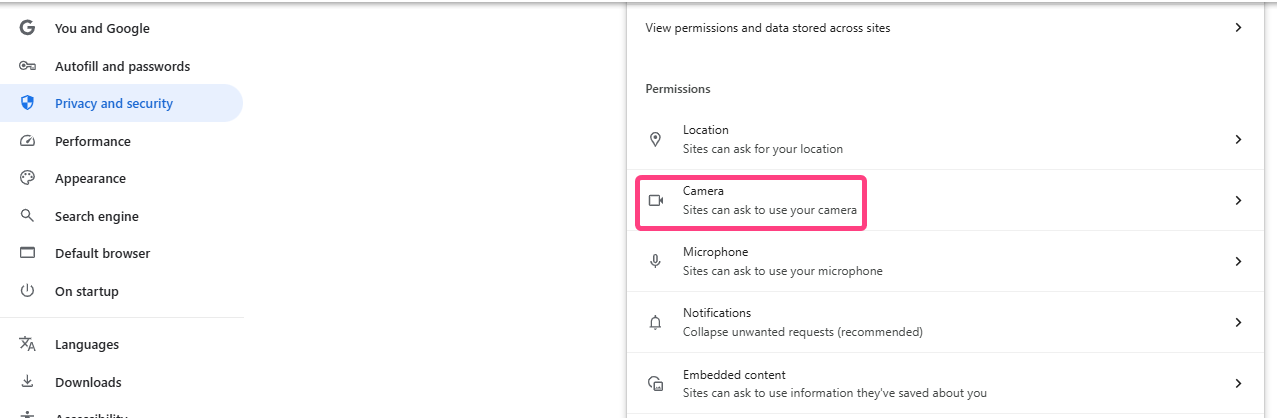
Task: Expand the Embedded content row arrow
Action: 1238,383
